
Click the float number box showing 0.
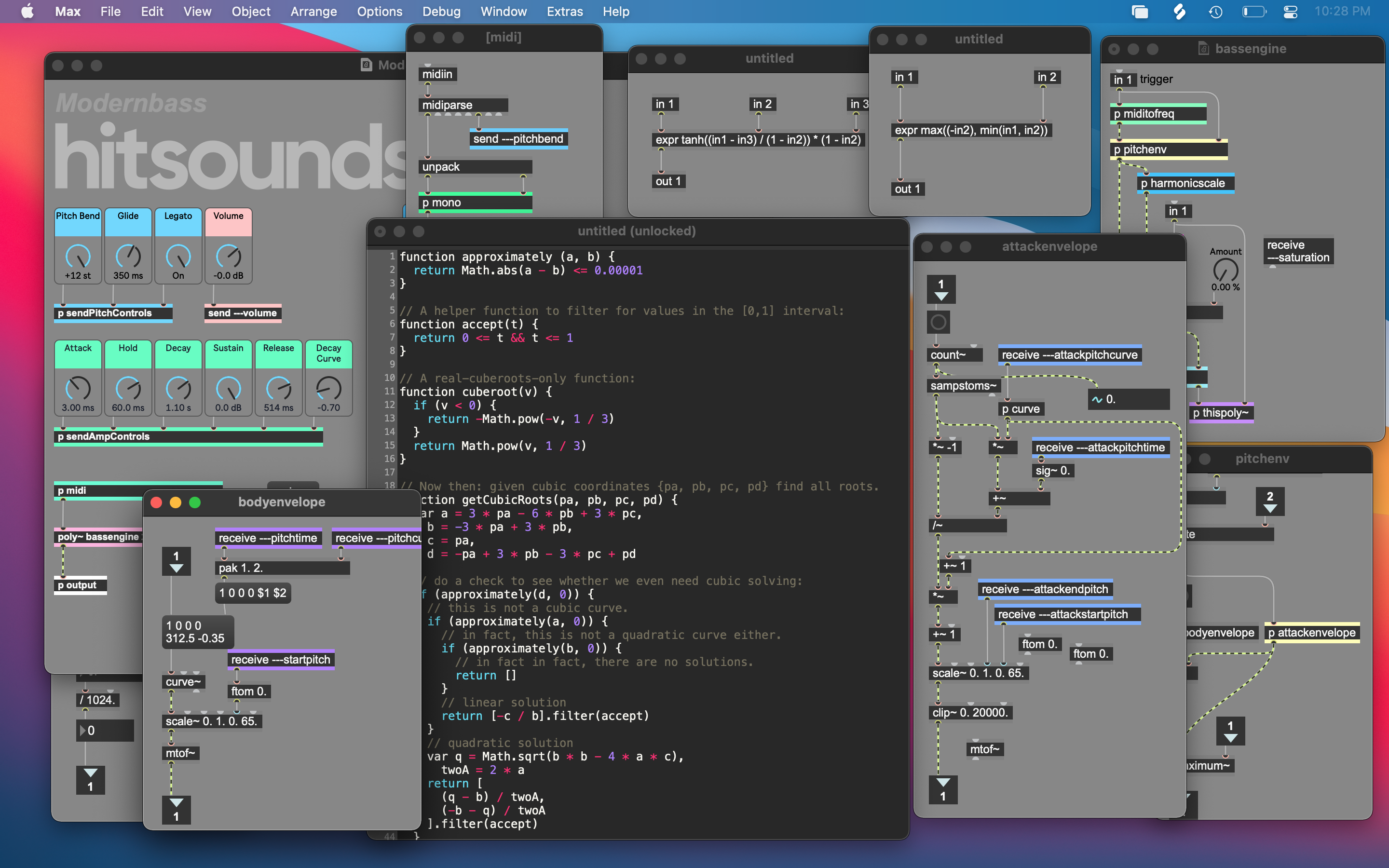coord(1129,399)
